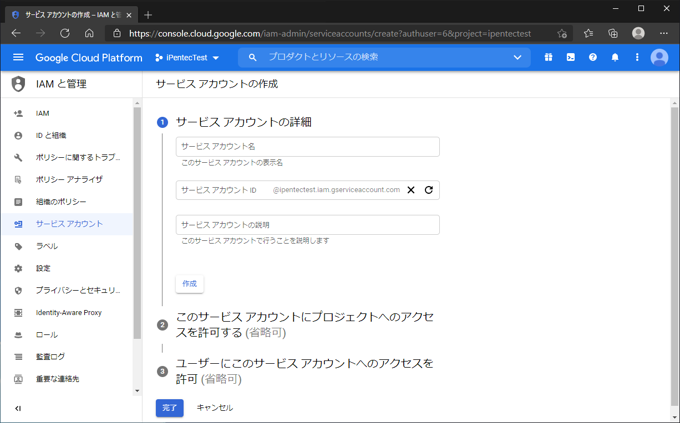Select サービス アカウント in sidebar

67,224
